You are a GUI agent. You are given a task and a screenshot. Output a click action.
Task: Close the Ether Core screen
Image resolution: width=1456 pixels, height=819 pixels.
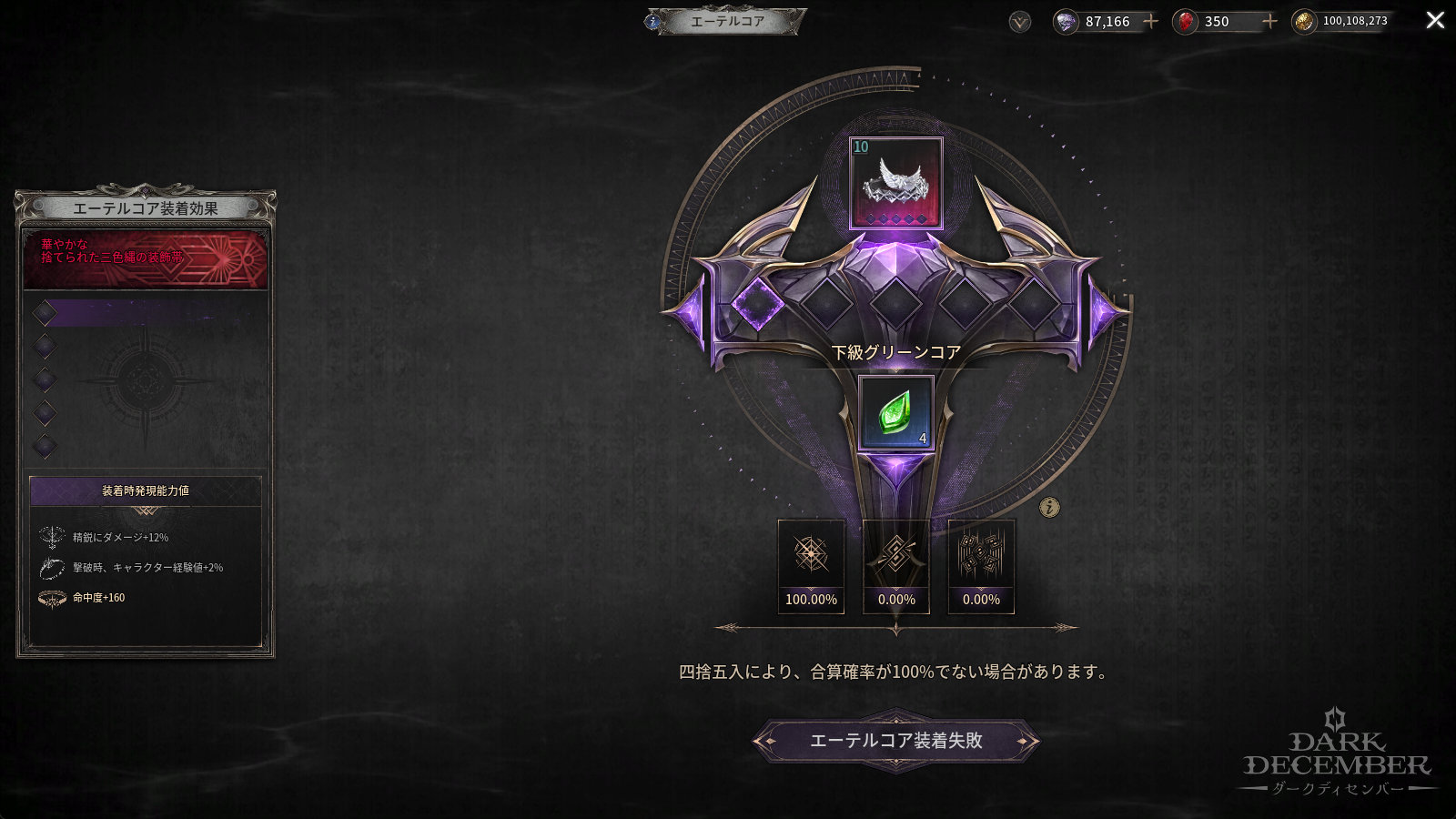tap(1435, 20)
